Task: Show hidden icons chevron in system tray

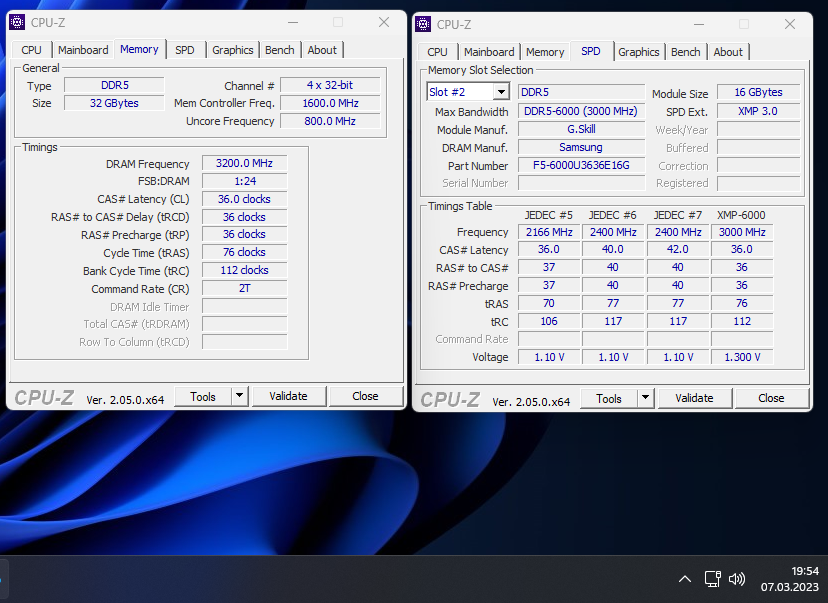Action: pyautogui.click(x=684, y=579)
